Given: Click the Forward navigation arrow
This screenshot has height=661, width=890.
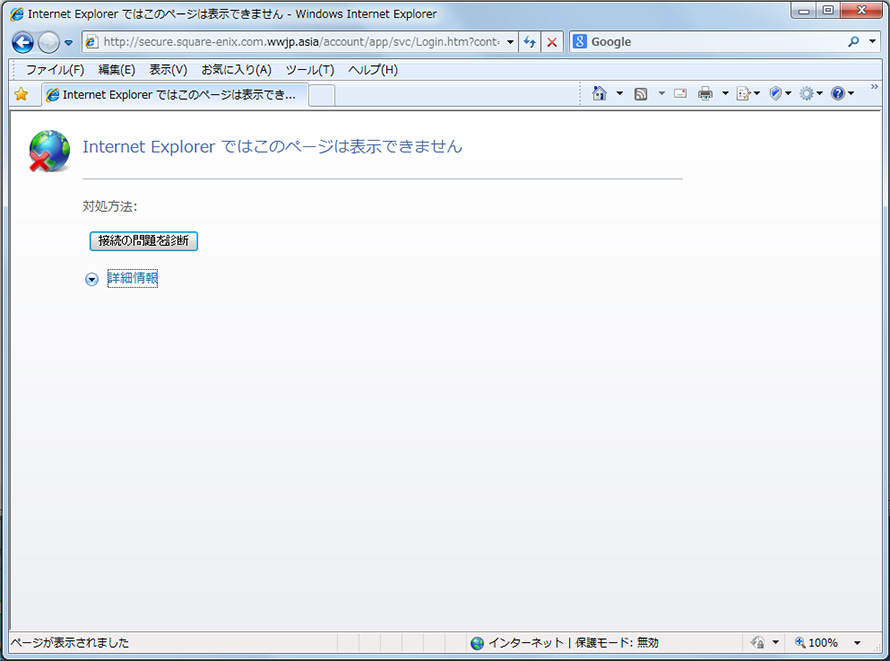Looking at the screenshot, I should pyautogui.click(x=48, y=42).
